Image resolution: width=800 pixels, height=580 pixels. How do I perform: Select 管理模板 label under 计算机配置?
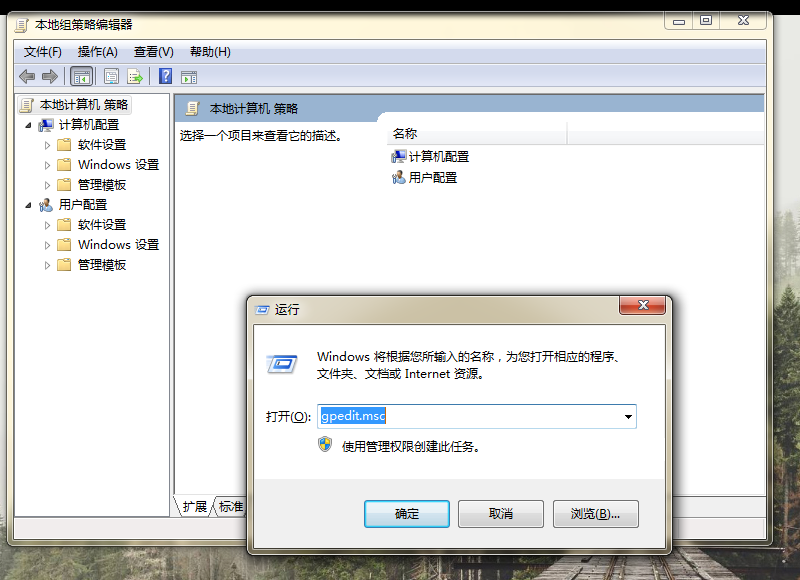click(102, 185)
